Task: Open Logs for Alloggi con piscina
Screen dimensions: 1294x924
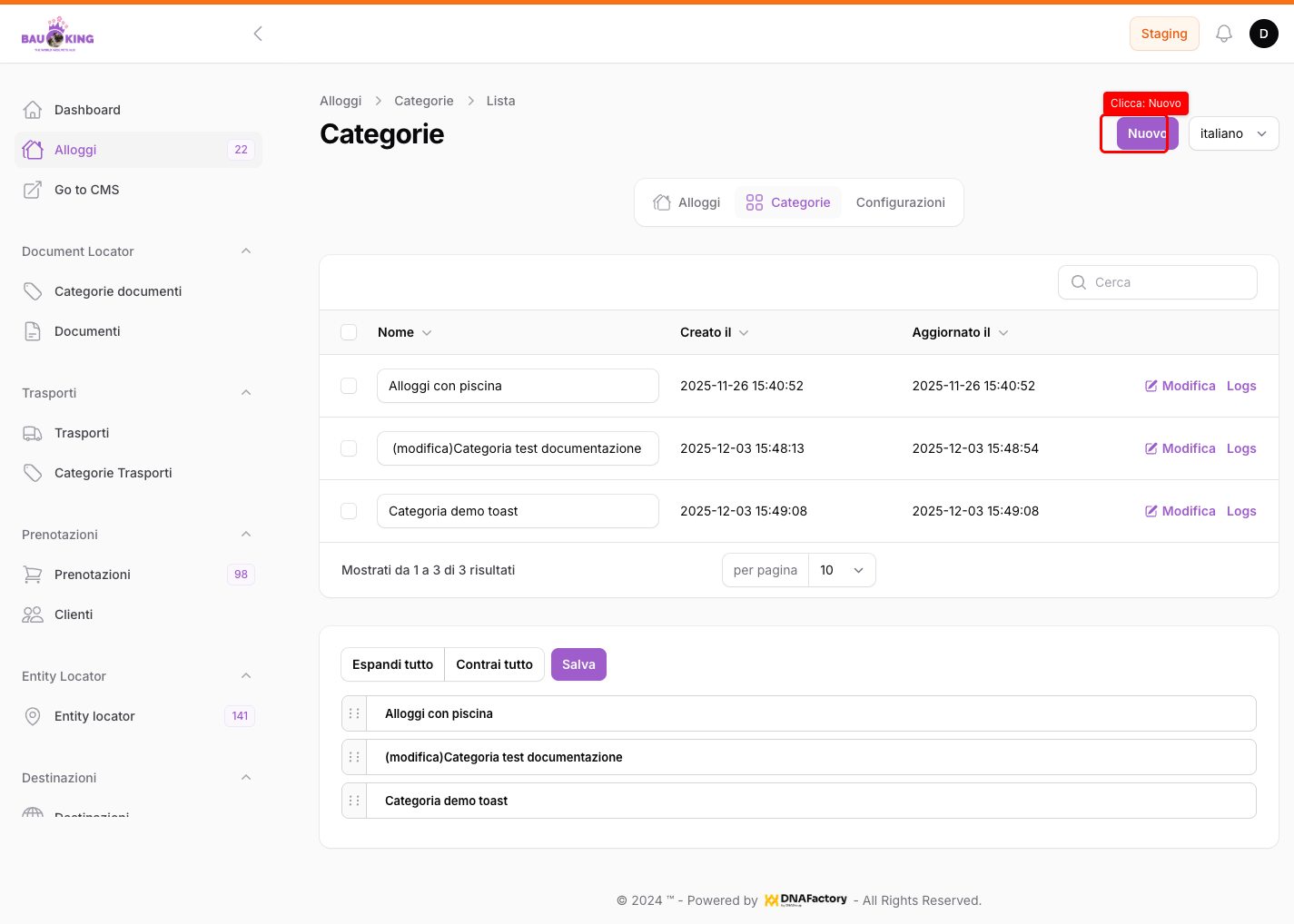Action: (1241, 386)
